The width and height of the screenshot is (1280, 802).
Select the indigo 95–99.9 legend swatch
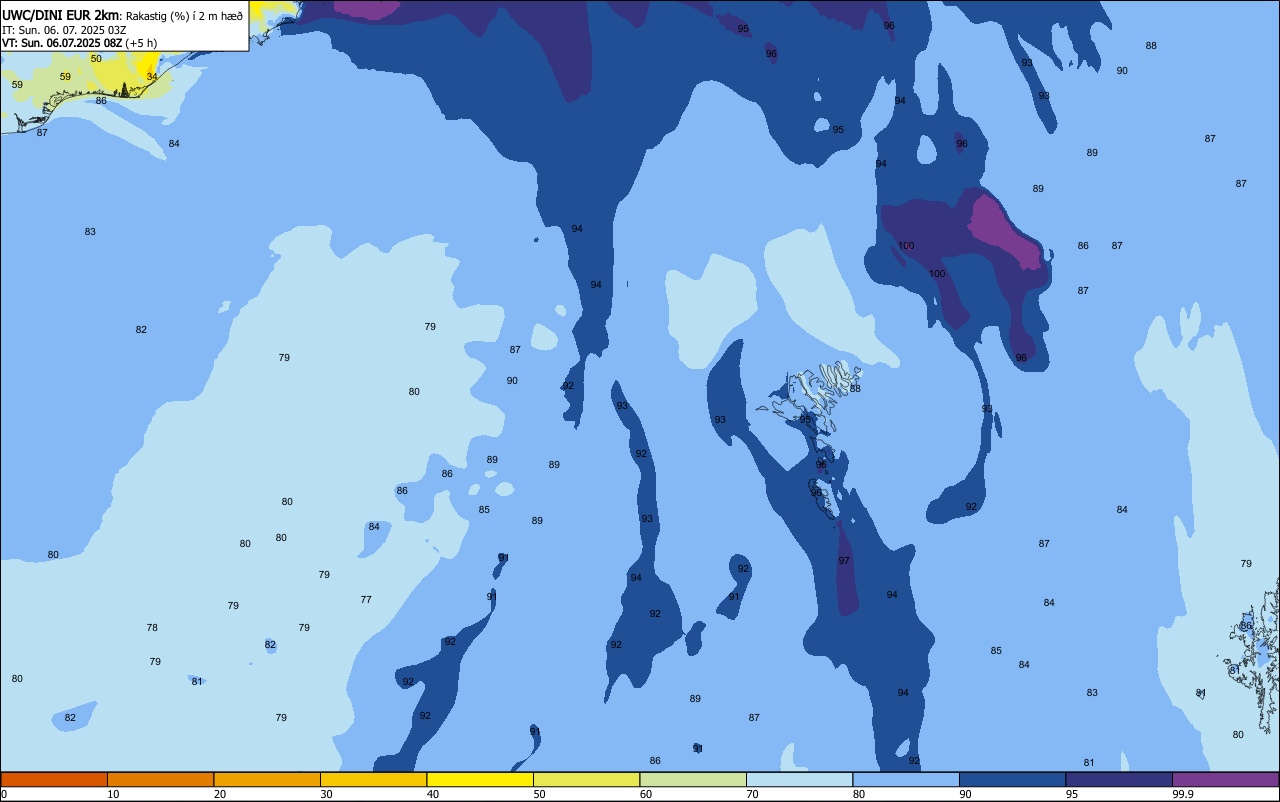1119,779
